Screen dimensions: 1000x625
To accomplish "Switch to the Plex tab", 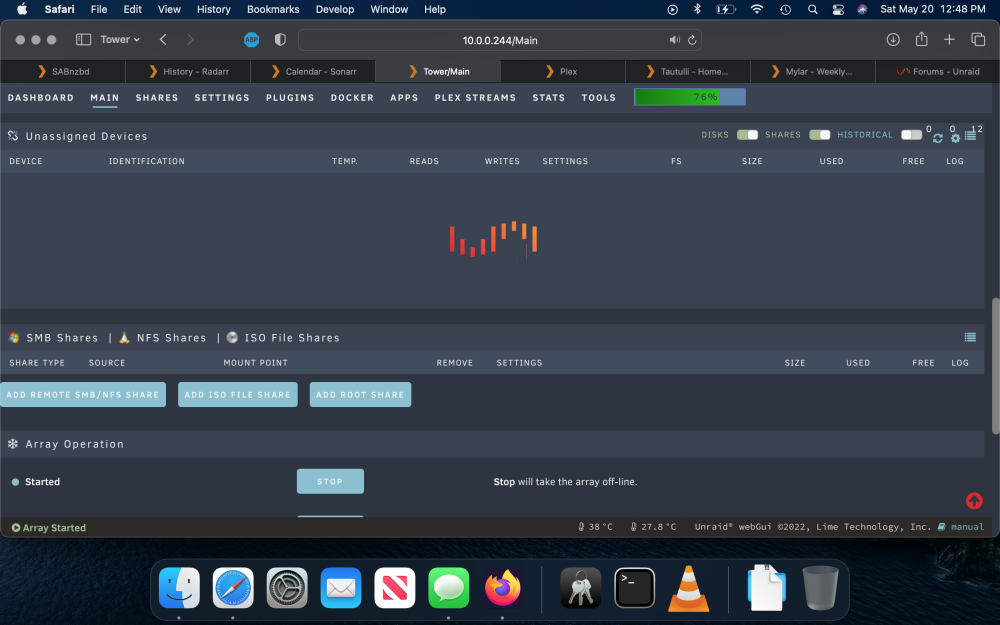I will coord(562,71).
